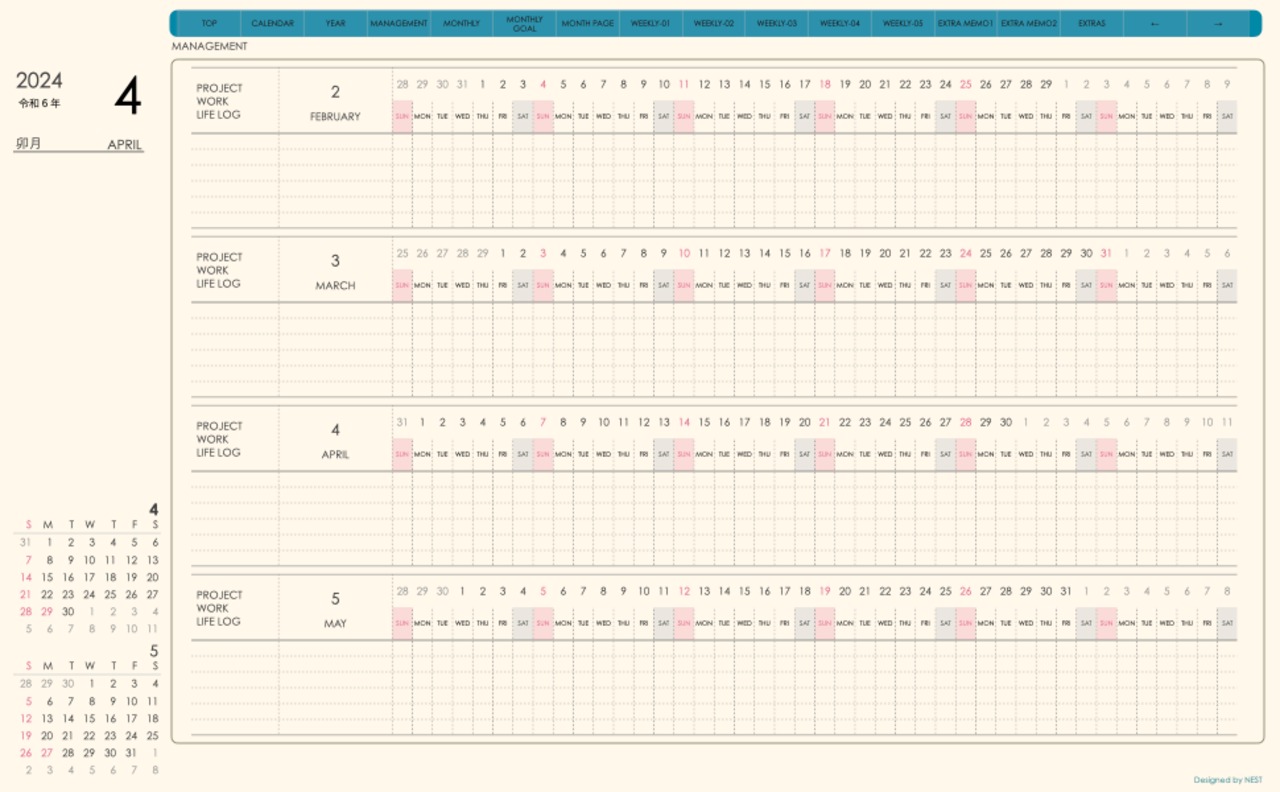The image size is (1280, 792).
Task: Click date 30 in the April timeline
Action: tap(1006, 423)
